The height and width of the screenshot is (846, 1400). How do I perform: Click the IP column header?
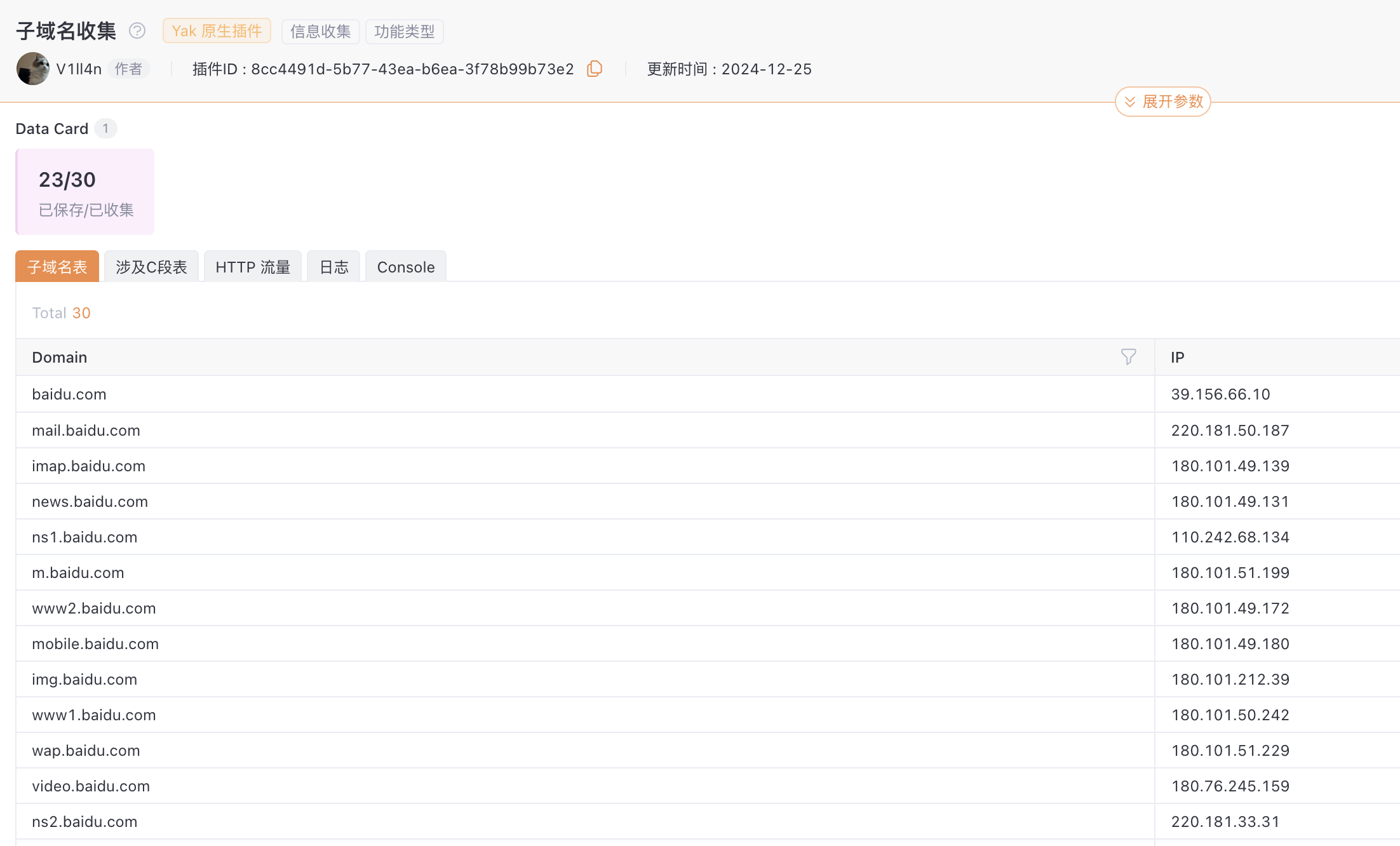tap(1178, 357)
